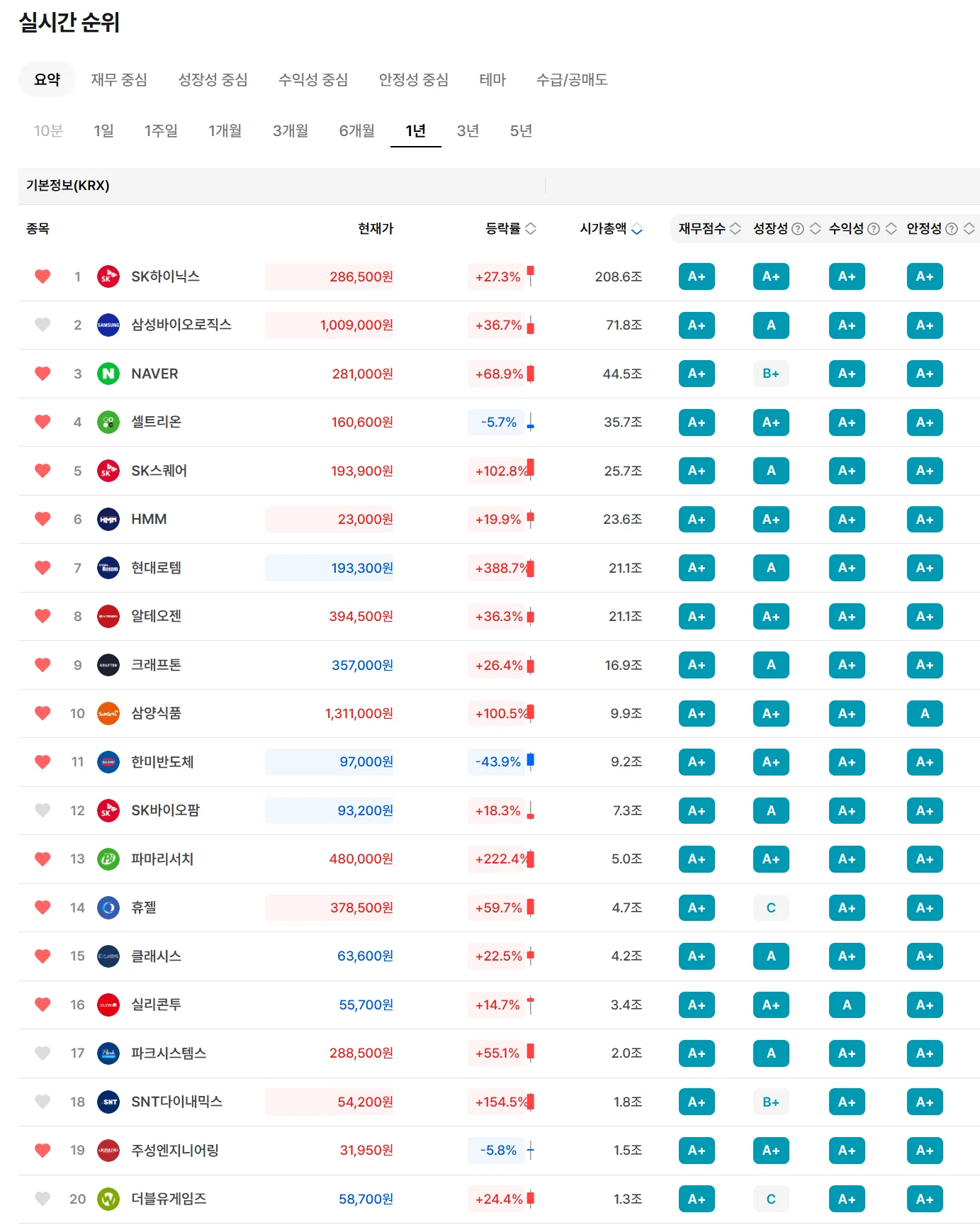Viewport: 980px width, 1225px height.
Task: Click the green NAVER logo icon
Action: (x=108, y=374)
